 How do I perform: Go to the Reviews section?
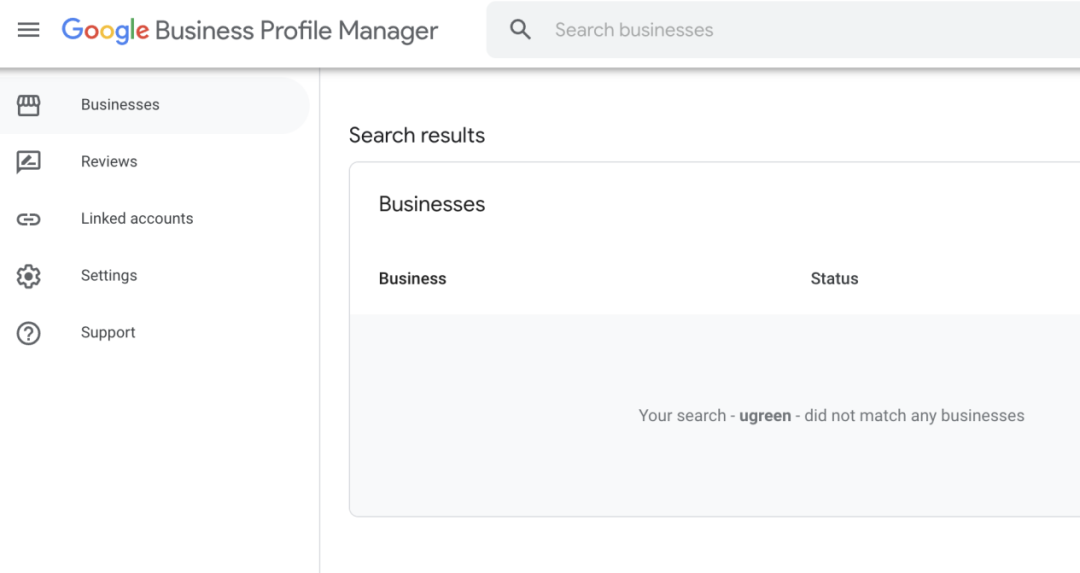click(x=109, y=162)
